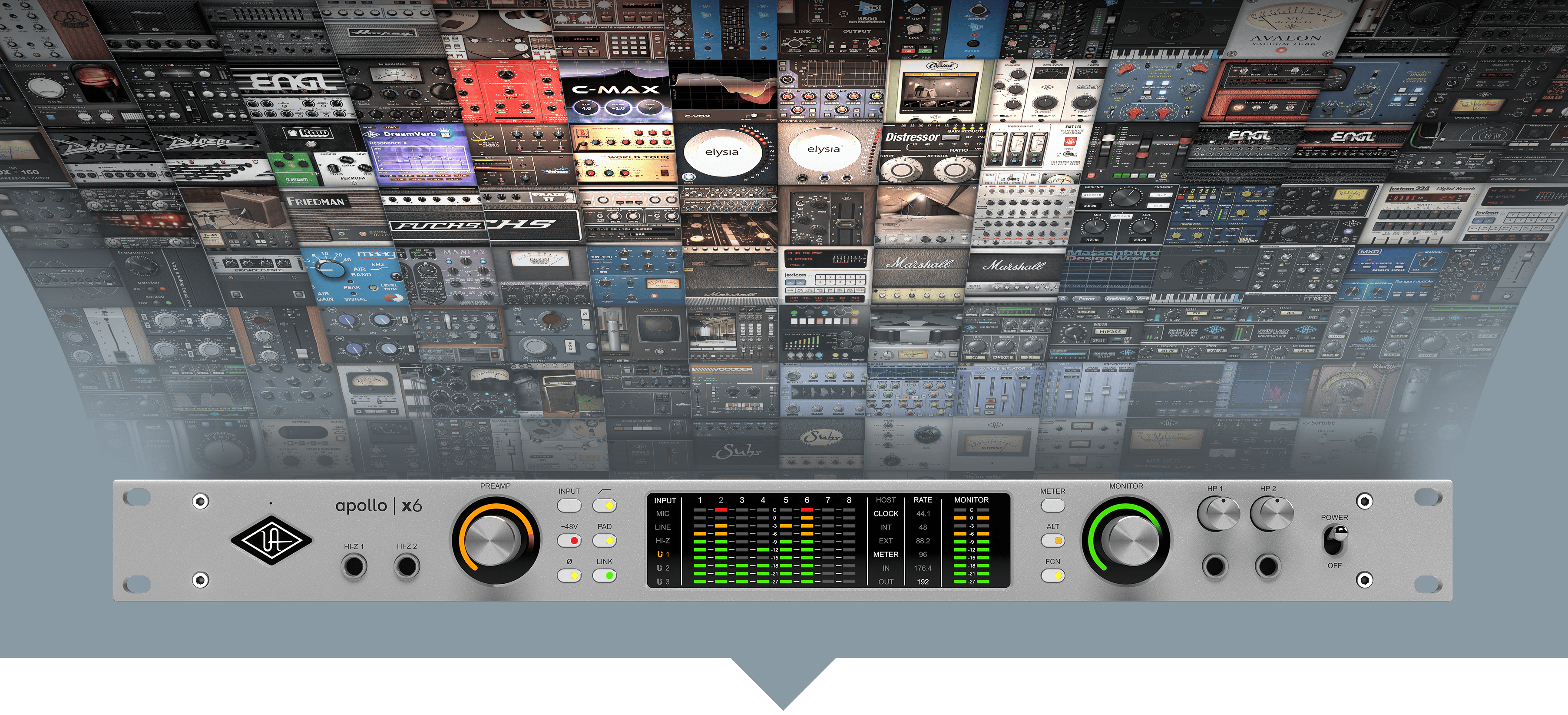The height and width of the screenshot is (715, 1568).
Task: Enable +48V phantom power
Action: click(569, 539)
